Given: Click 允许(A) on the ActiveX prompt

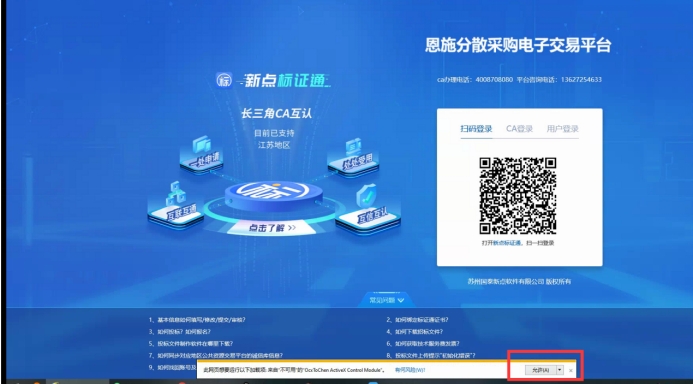Looking at the screenshot, I should coord(540,370).
